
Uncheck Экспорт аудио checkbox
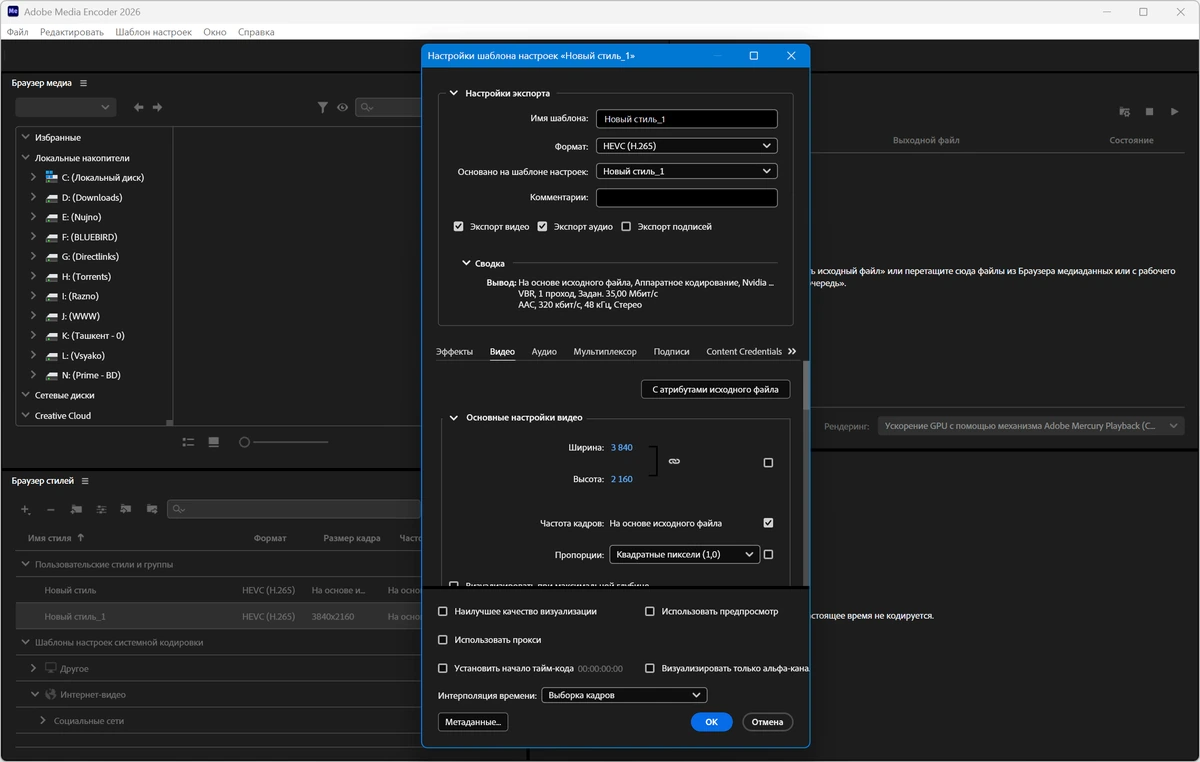pos(543,227)
